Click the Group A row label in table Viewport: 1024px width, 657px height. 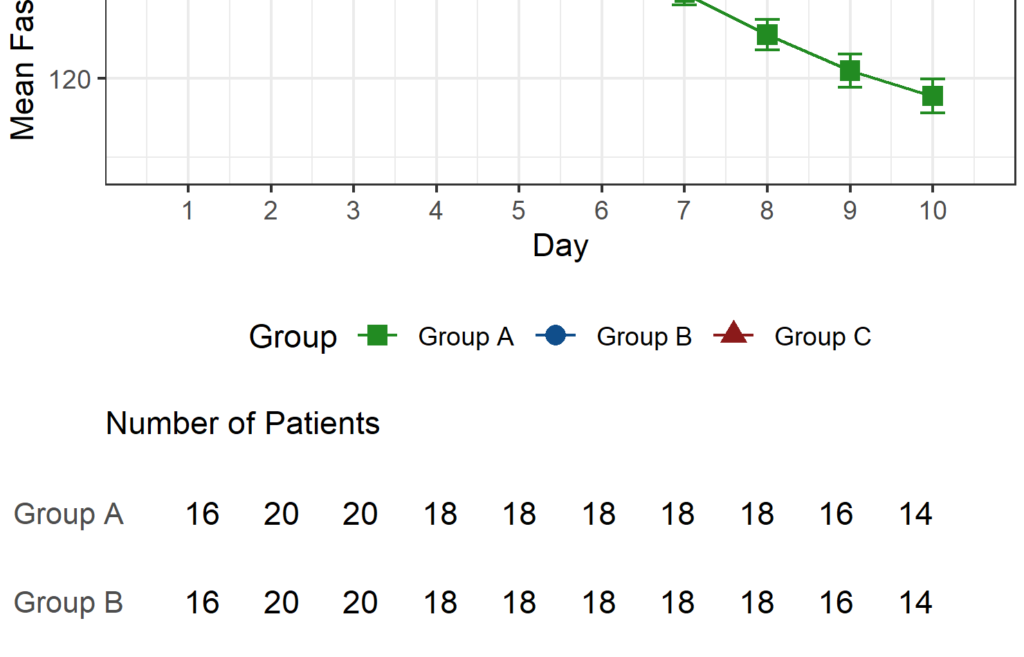(68, 514)
